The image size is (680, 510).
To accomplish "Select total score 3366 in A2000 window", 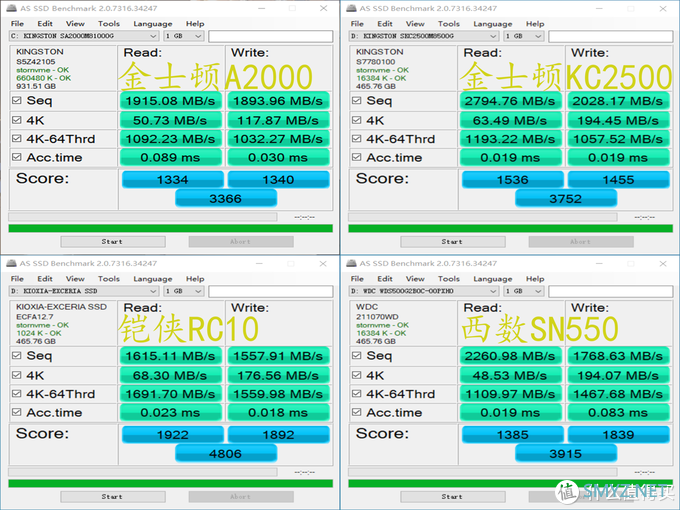I will click(226, 199).
